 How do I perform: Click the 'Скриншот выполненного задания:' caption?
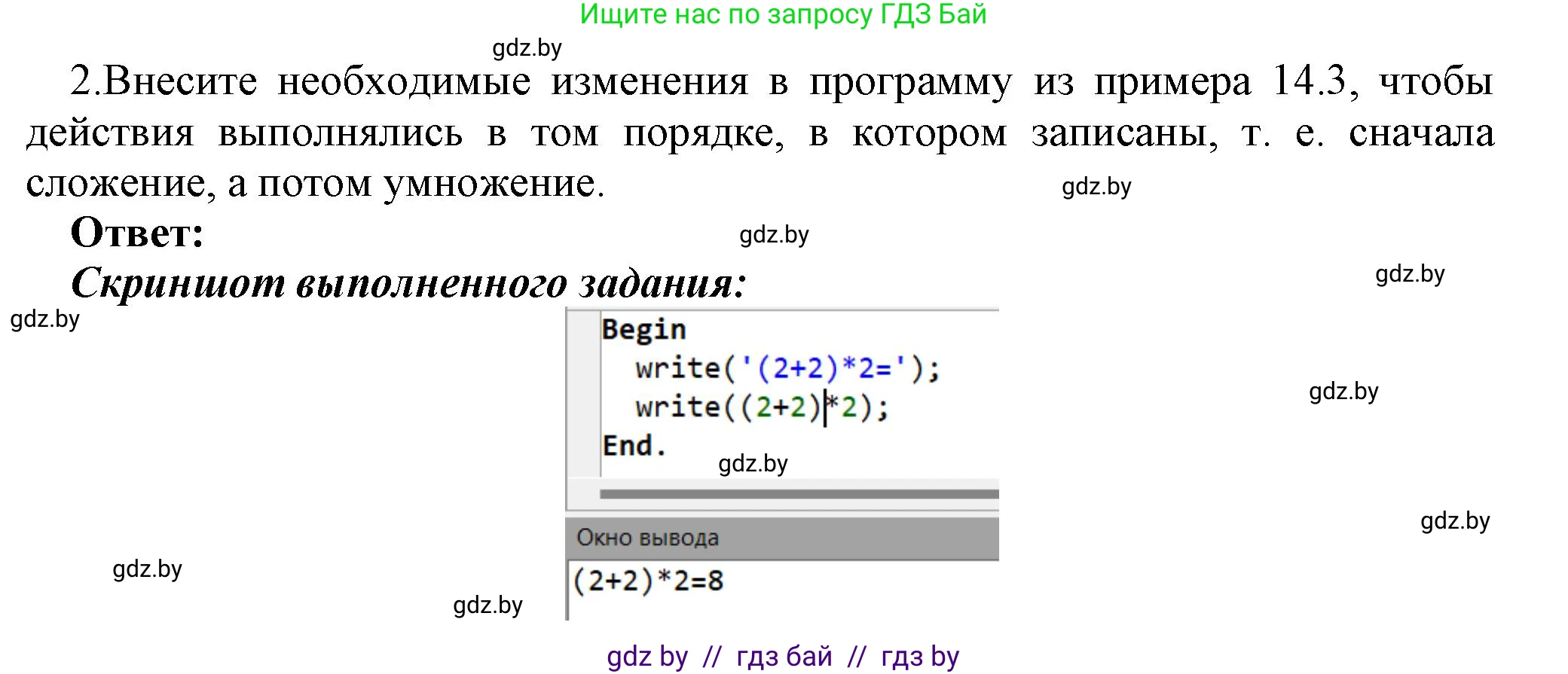[x=408, y=283]
